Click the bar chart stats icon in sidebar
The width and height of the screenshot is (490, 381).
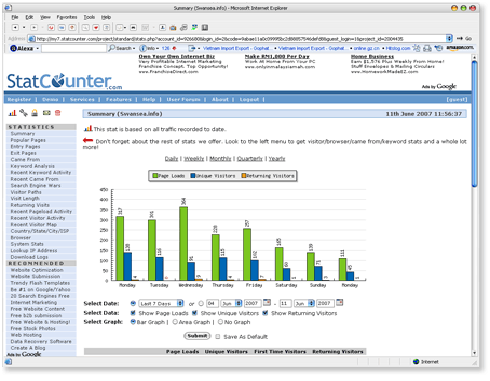(x=12, y=113)
